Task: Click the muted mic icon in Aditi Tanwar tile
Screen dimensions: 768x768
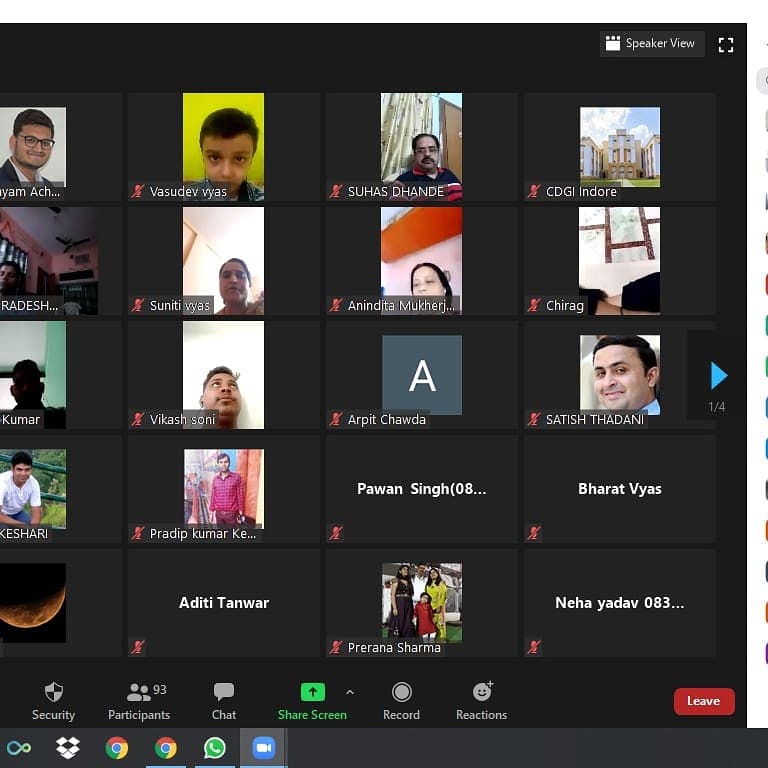Action: 138,647
